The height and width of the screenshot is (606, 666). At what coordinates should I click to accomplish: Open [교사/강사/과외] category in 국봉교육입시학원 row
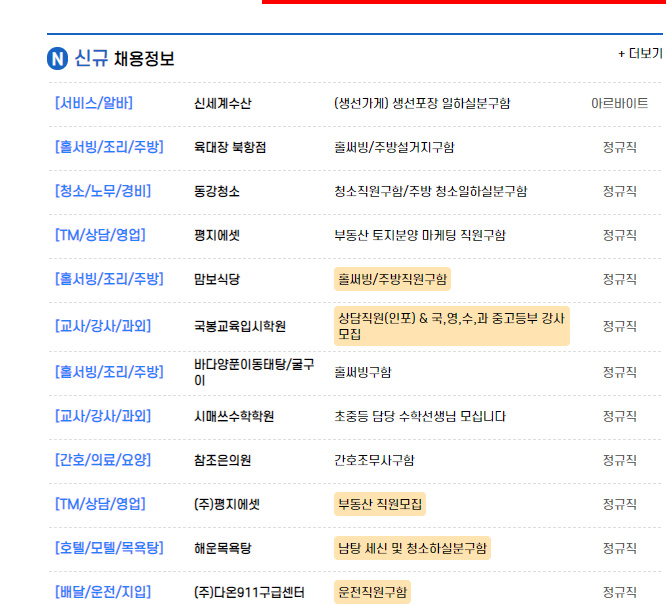(x=103, y=326)
